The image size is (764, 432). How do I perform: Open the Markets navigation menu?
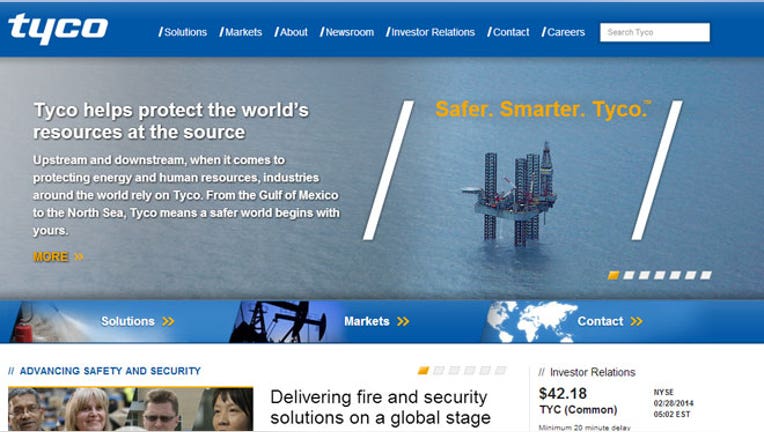pos(241,32)
